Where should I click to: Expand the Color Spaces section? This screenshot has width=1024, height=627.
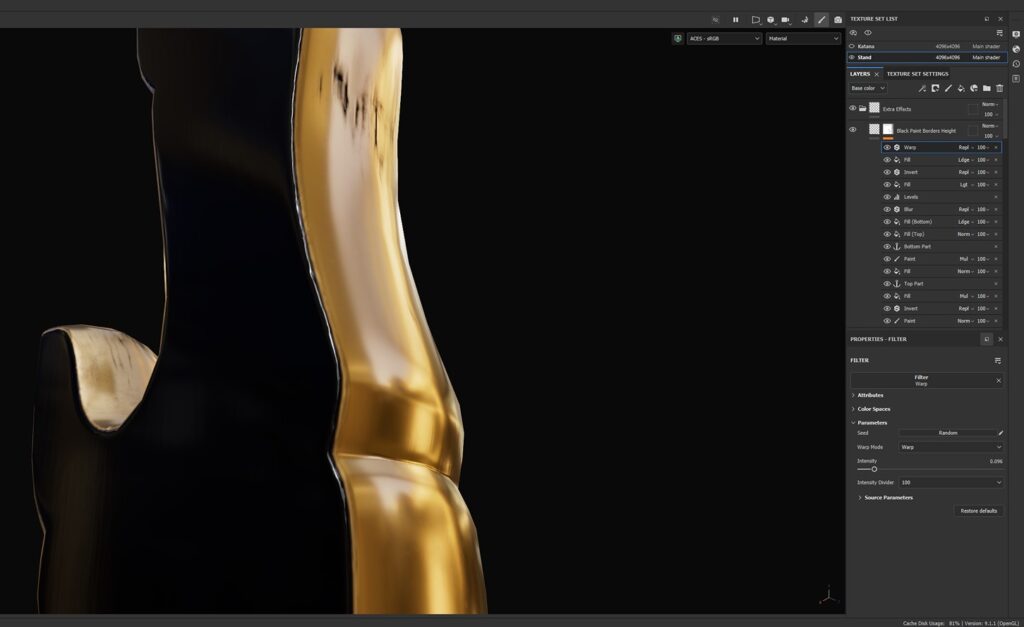(x=873, y=409)
